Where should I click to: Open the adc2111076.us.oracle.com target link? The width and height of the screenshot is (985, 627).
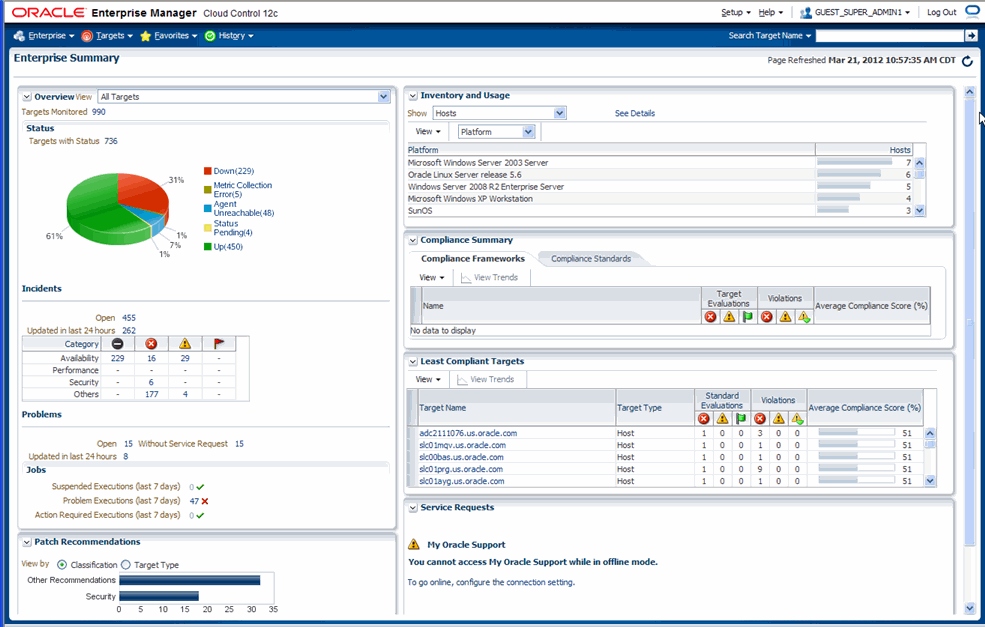pyautogui.click(x=468, y=433)
